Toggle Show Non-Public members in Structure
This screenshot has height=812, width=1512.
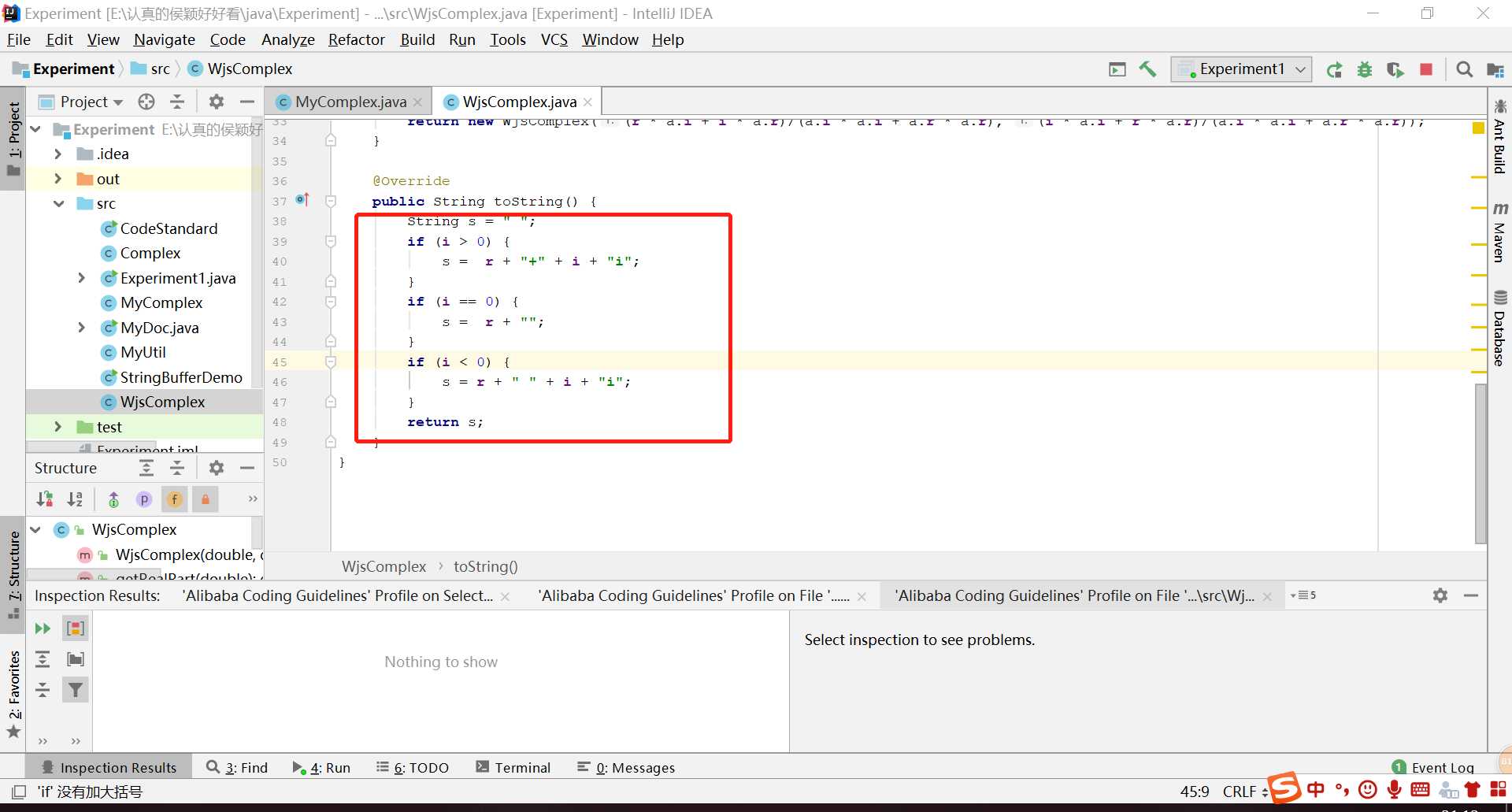click(206, 499)
